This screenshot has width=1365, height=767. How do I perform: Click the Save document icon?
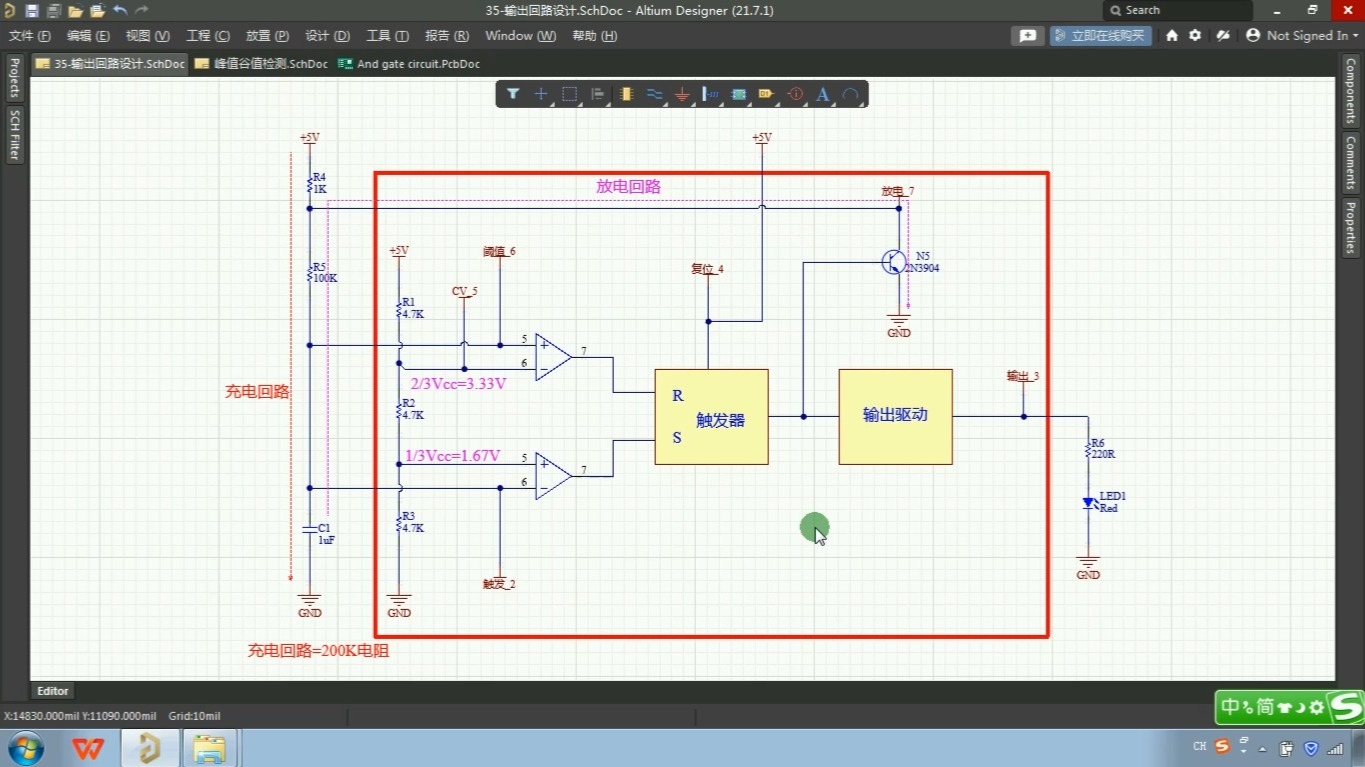[31, 10]
